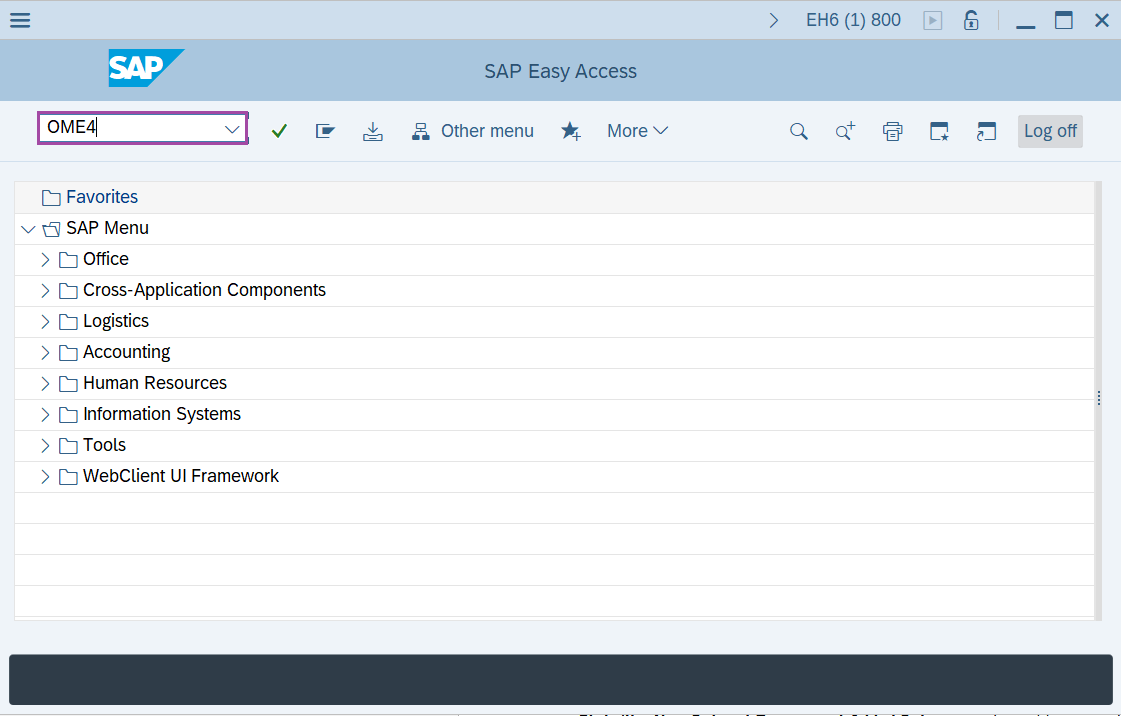Collapse the SAP Menu node
Viewport: 1121px width, 716px height.
click(28, 229)
